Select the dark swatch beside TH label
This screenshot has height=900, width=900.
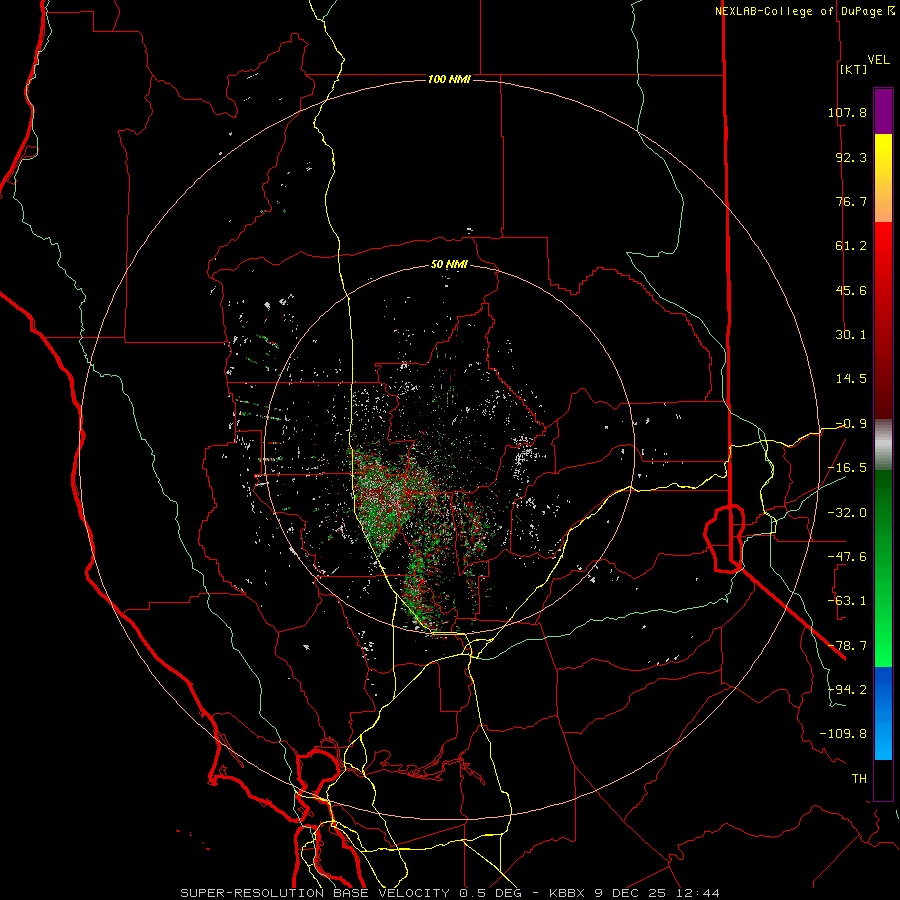(883, 779)
